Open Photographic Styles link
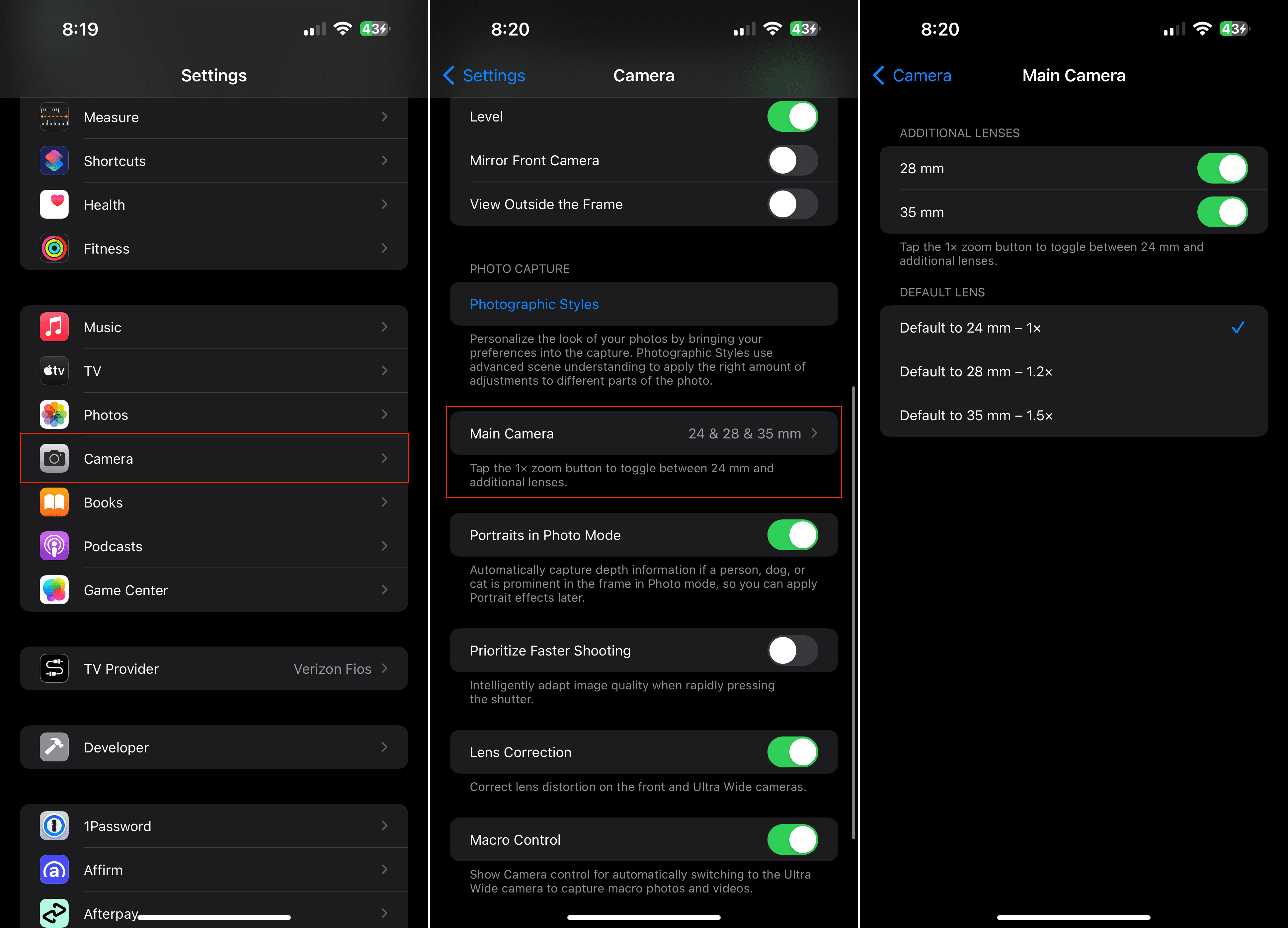Screen dimensions: 1288x928 pyautogui.click(x=534, y=304)
